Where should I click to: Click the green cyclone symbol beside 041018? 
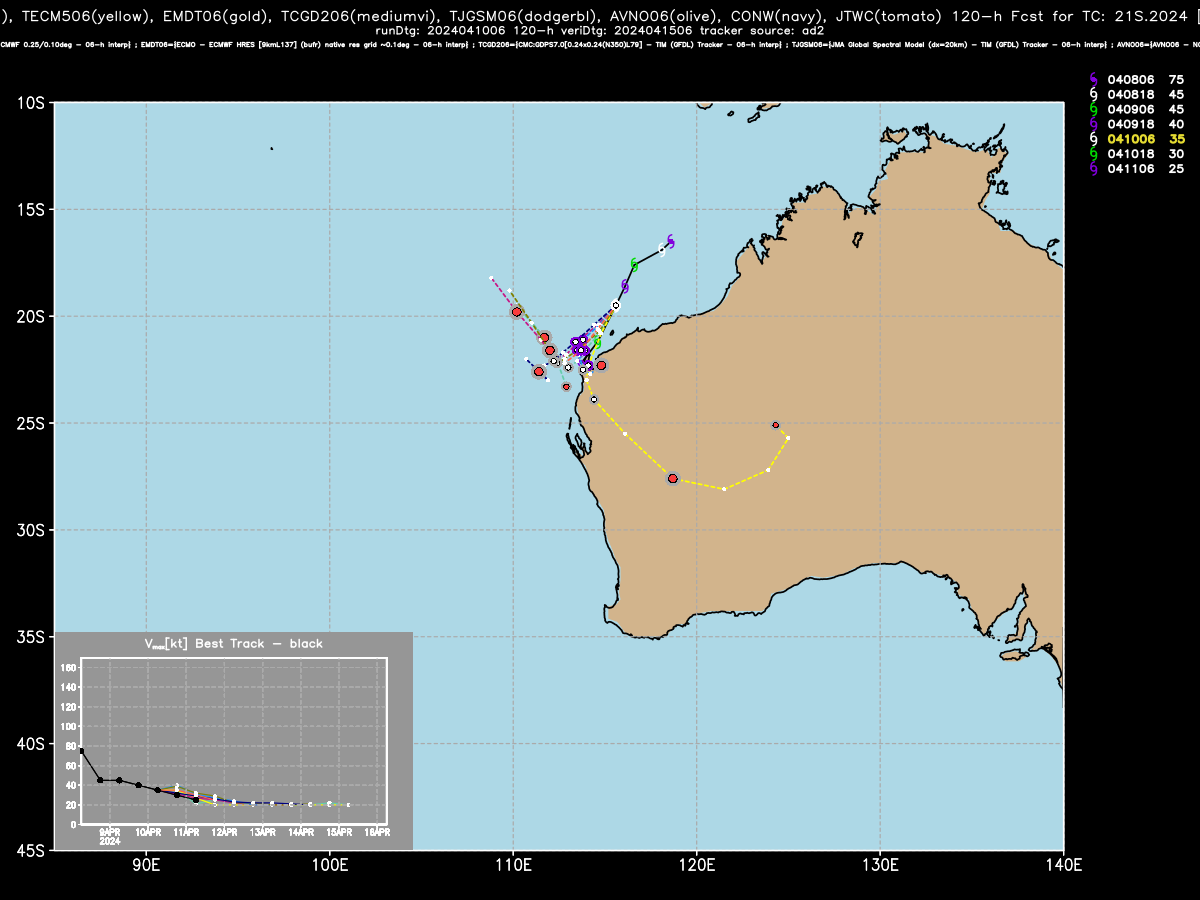click(x=1093, y=154)
